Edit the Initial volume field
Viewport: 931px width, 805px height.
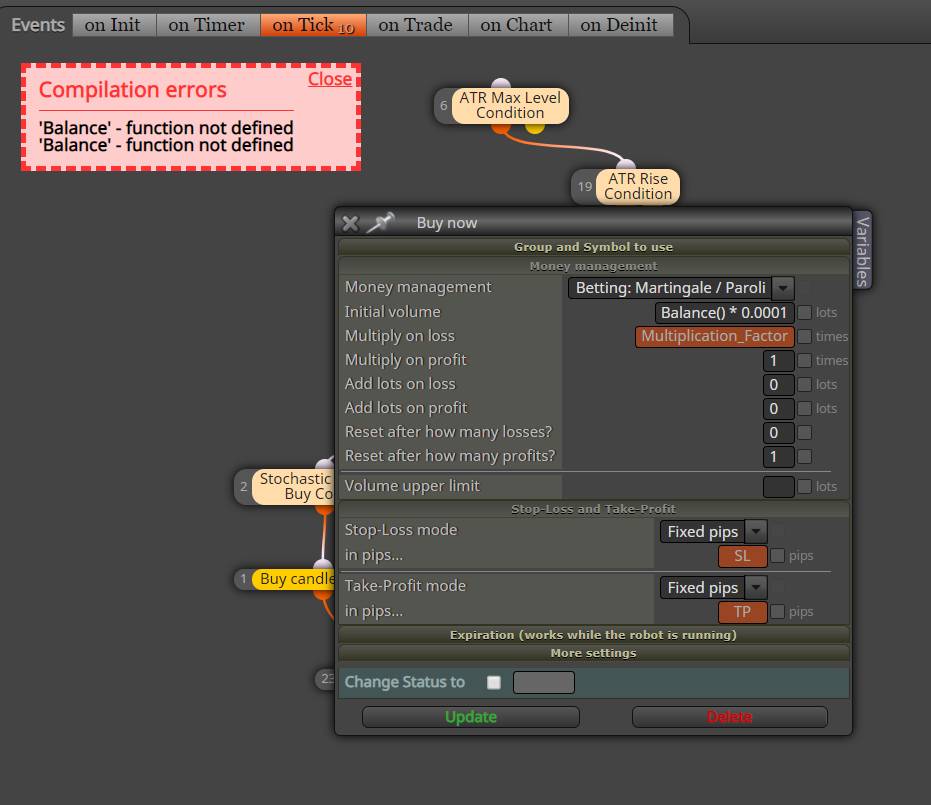724,313
